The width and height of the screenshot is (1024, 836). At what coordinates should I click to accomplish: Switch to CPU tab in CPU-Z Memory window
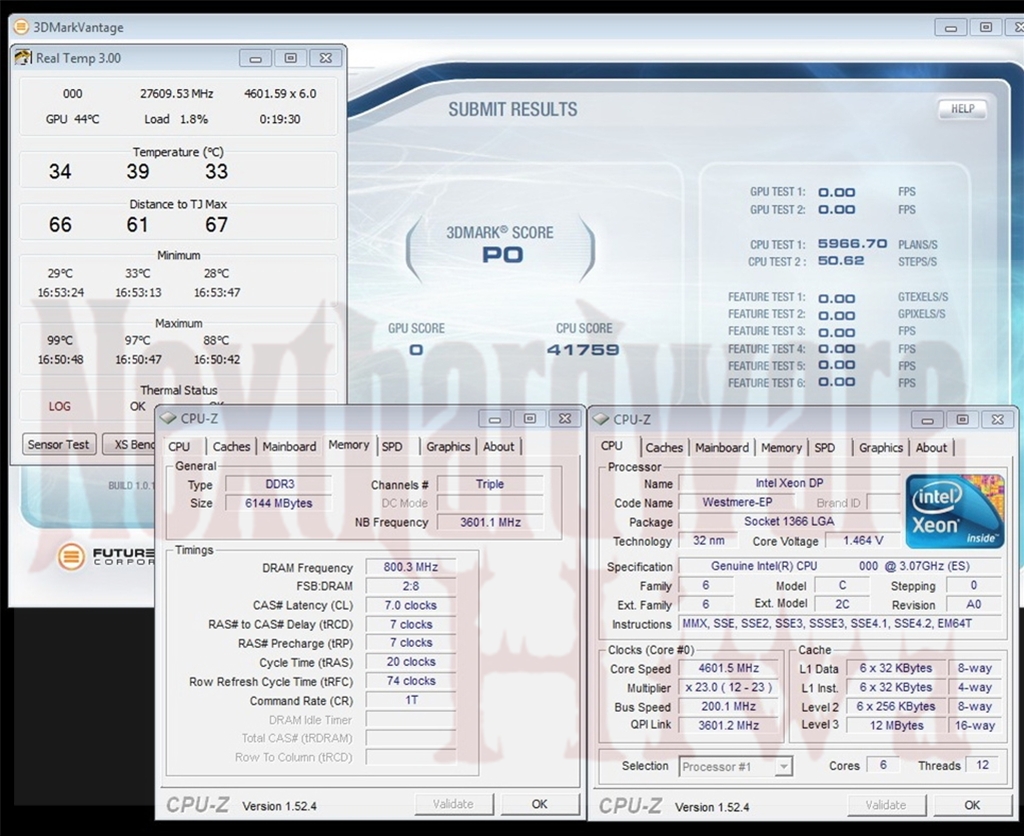179,447
